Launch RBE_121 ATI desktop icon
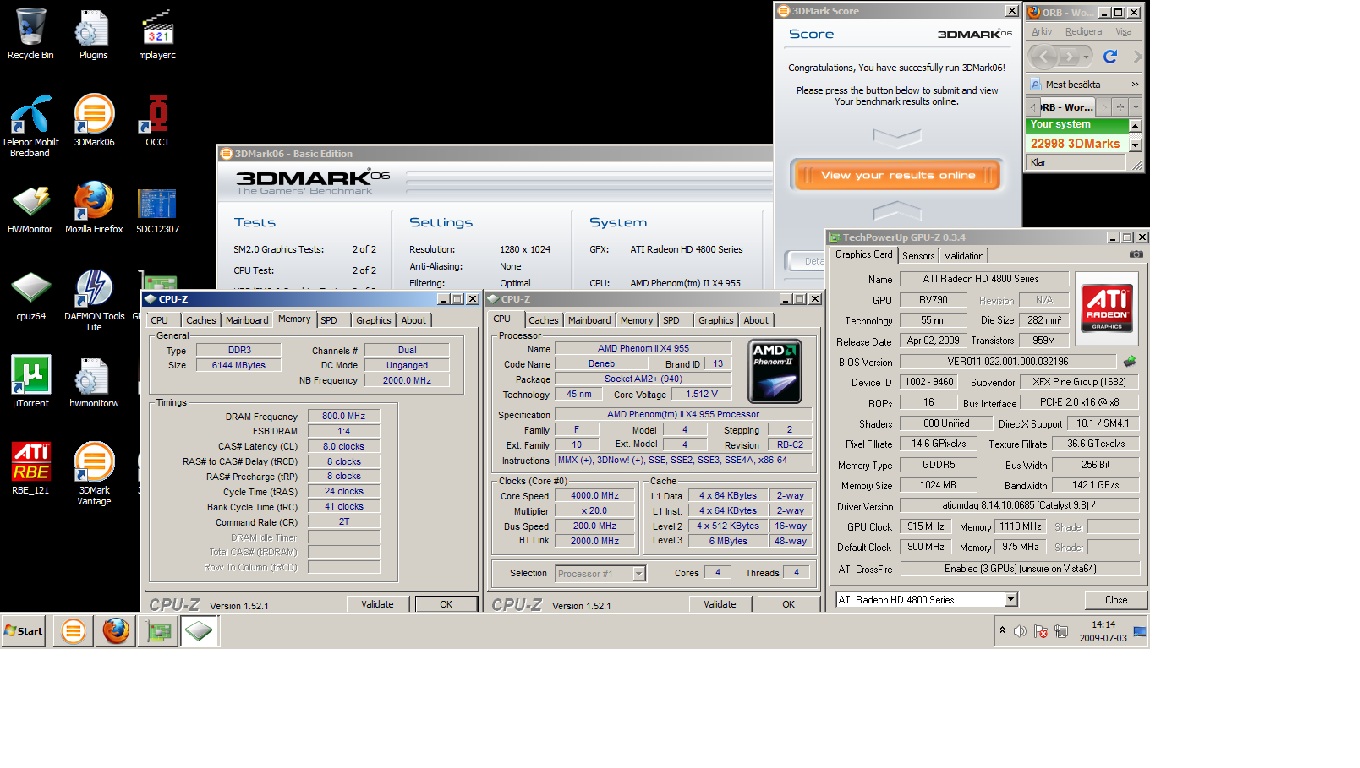This screenshot has width=1360, height=768. [x=30, y=468]
